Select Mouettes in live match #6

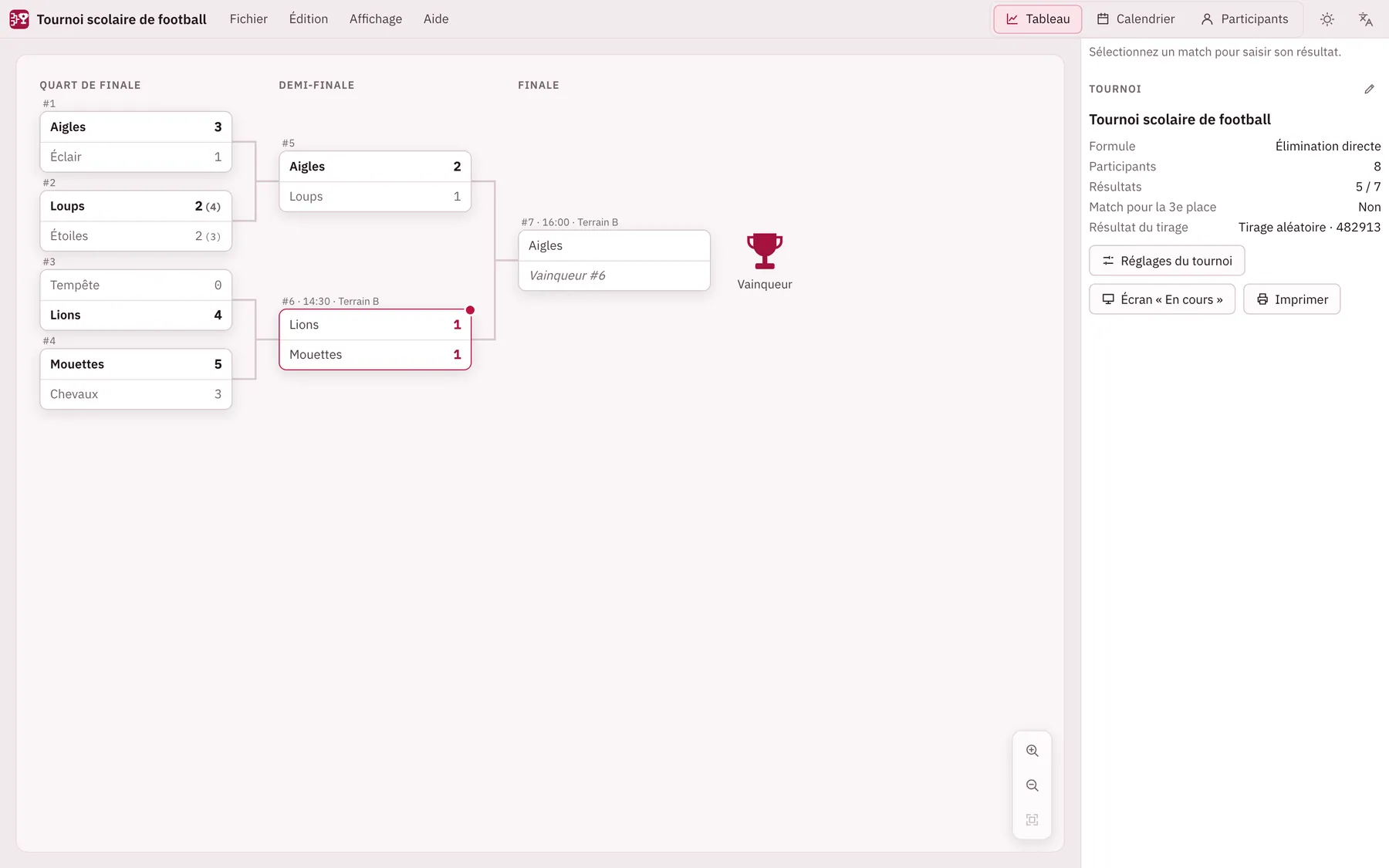(375, 355)
